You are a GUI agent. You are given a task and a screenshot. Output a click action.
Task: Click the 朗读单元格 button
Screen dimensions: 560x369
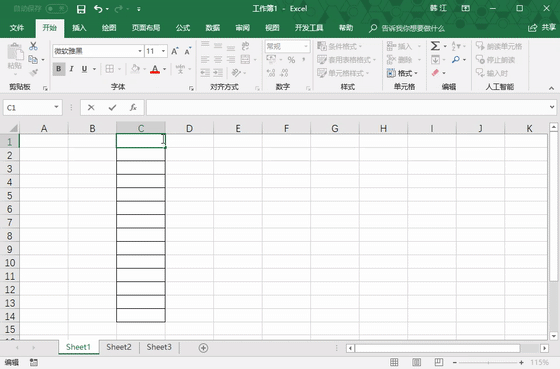point(499,46)
